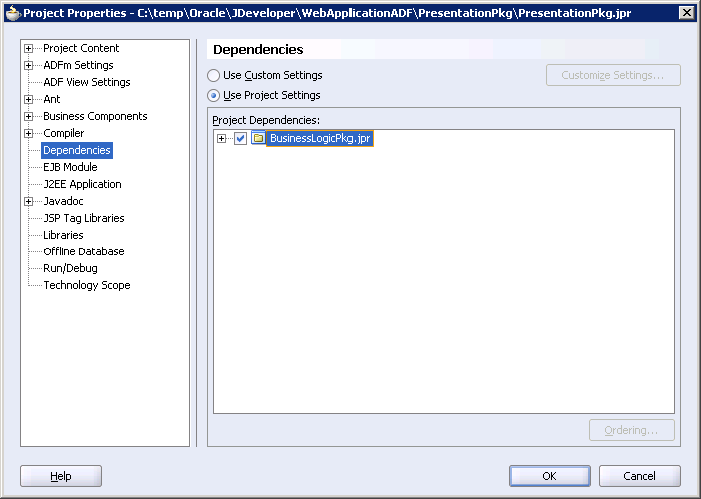Click the Help button
This screenshot has height=499, width=701.
pos(61,476)
